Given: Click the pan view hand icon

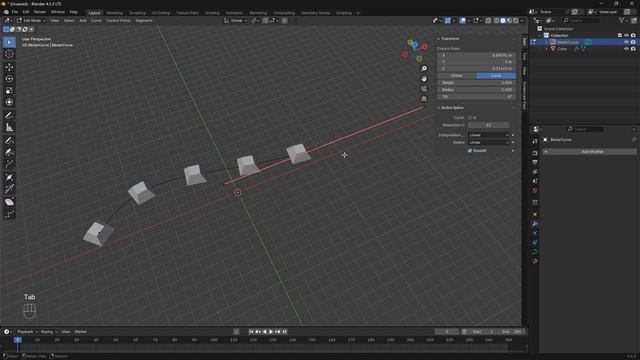Looking at the screenshot, I should point(424,78).
